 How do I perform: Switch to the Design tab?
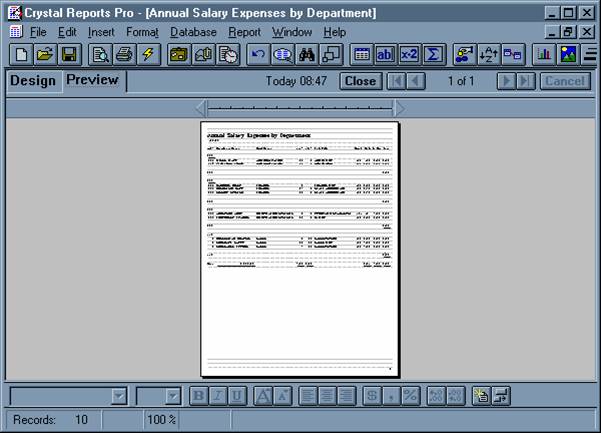(33, 81)
